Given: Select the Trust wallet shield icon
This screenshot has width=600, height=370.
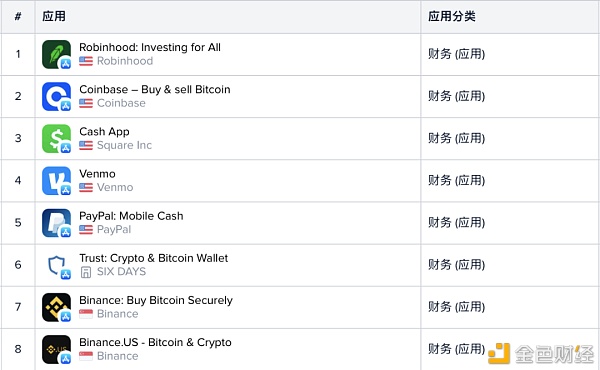Looking at the screenshot, I should (x=56, y=265).
